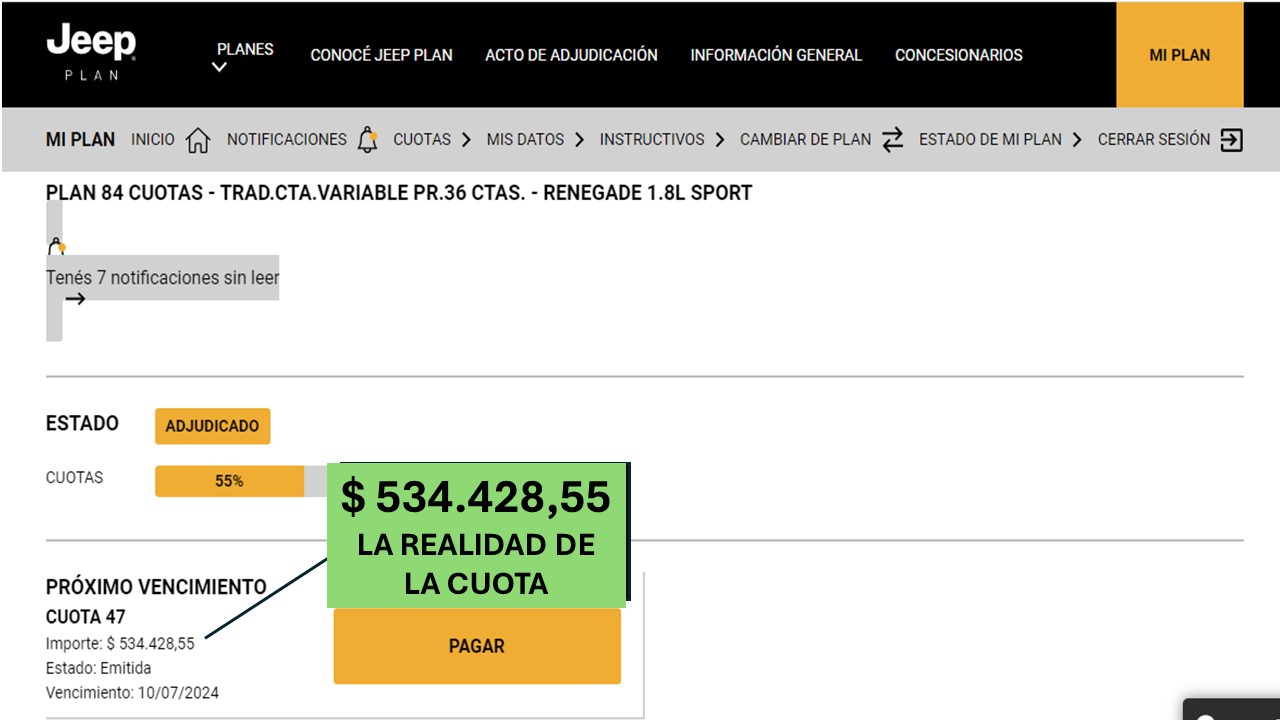
Task: Click the ESTADO label
Action: pos(82,423)
